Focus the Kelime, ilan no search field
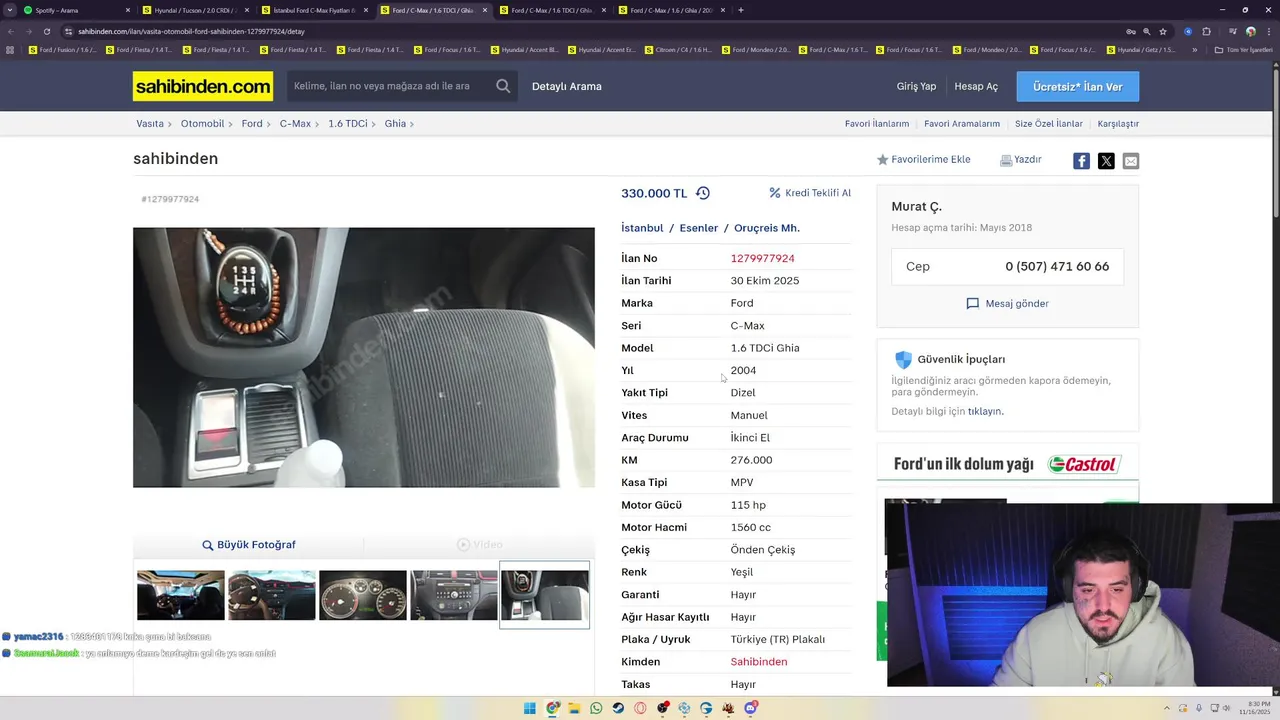 [390, 86]
